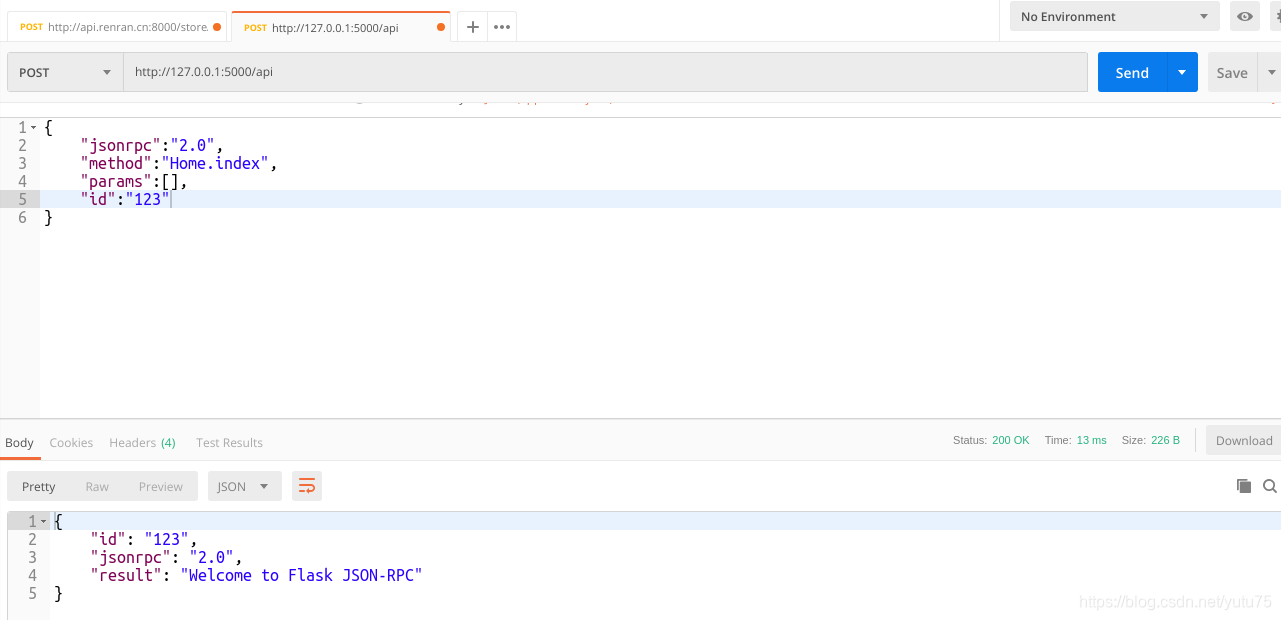
Task: Download the response
Action: (x=1243, y=440)
